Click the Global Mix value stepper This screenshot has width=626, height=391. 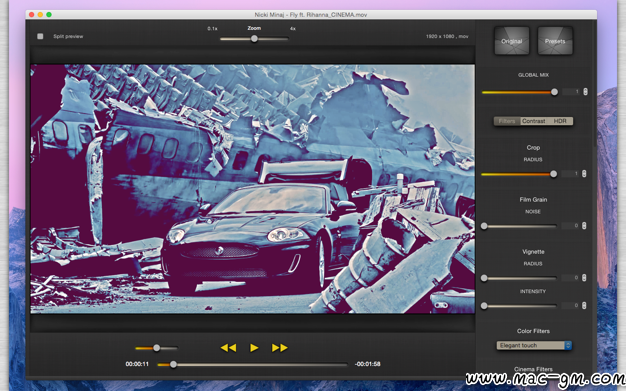tap(585, 92)
